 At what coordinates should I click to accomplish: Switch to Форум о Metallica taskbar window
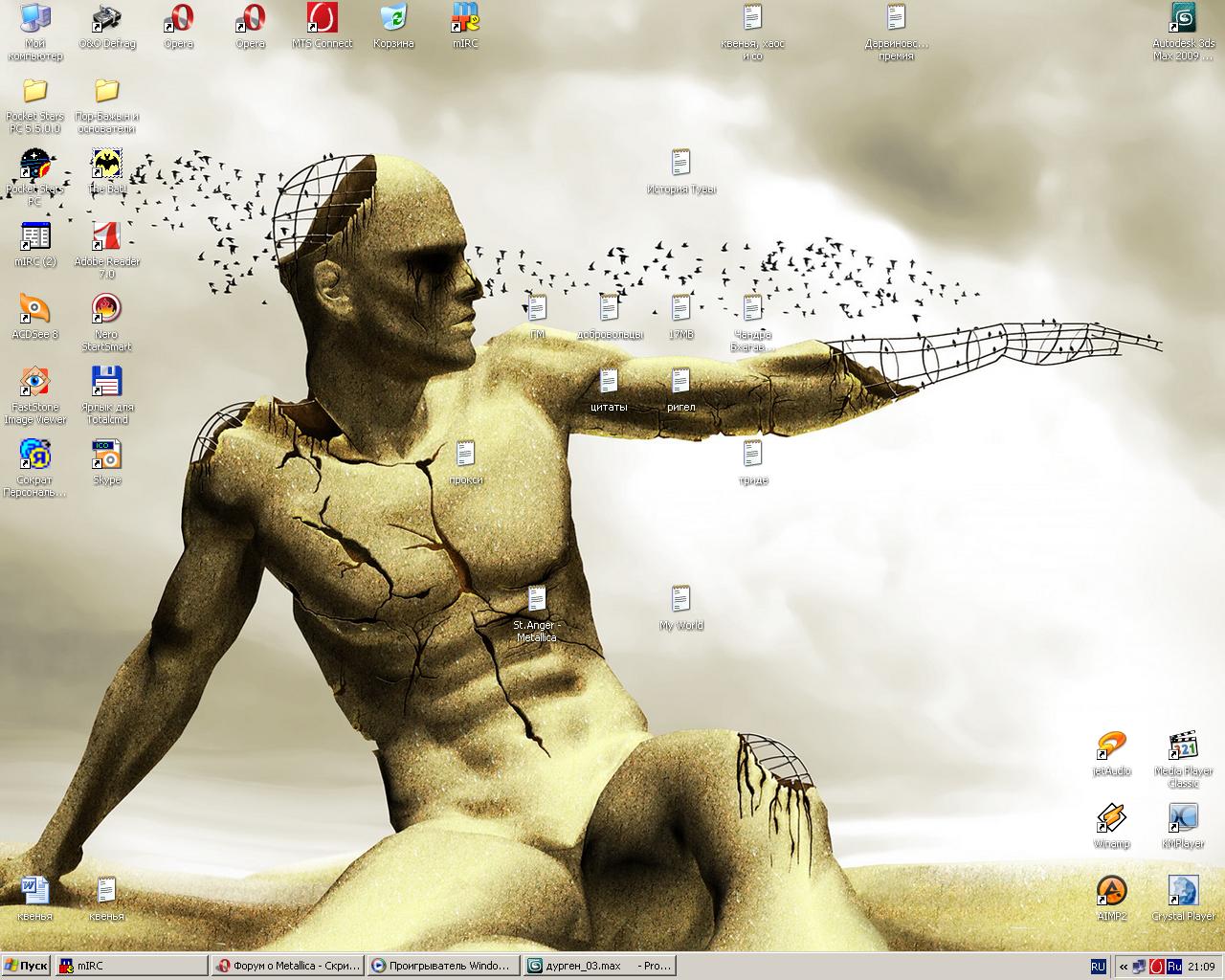click(x=287, y=966)
